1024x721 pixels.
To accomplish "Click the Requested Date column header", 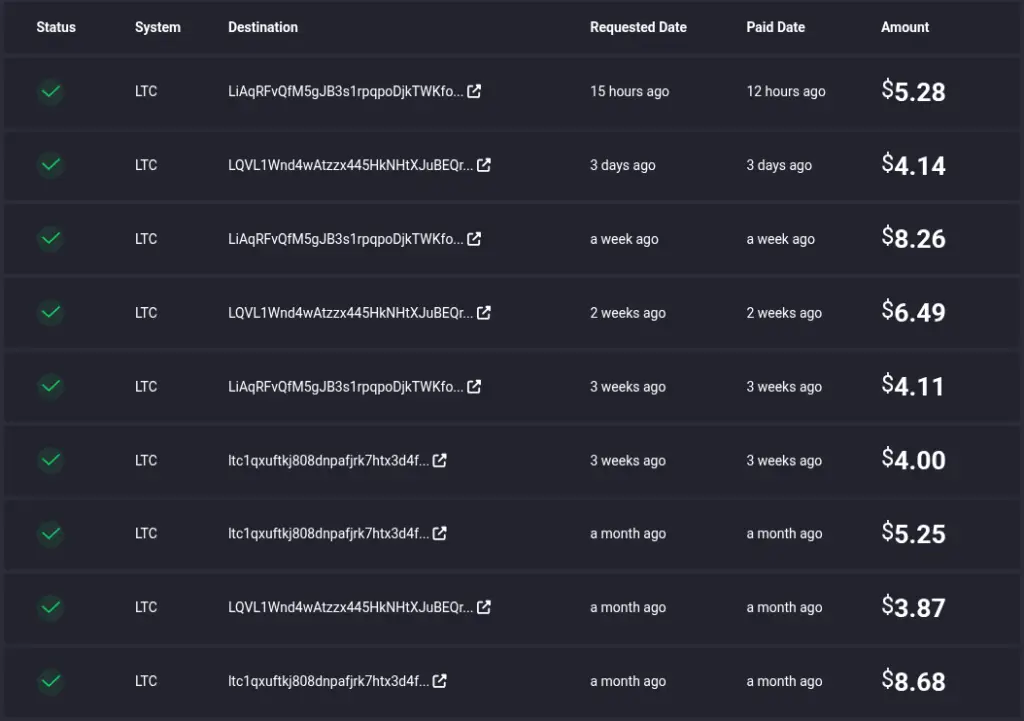I will [638, 27].
